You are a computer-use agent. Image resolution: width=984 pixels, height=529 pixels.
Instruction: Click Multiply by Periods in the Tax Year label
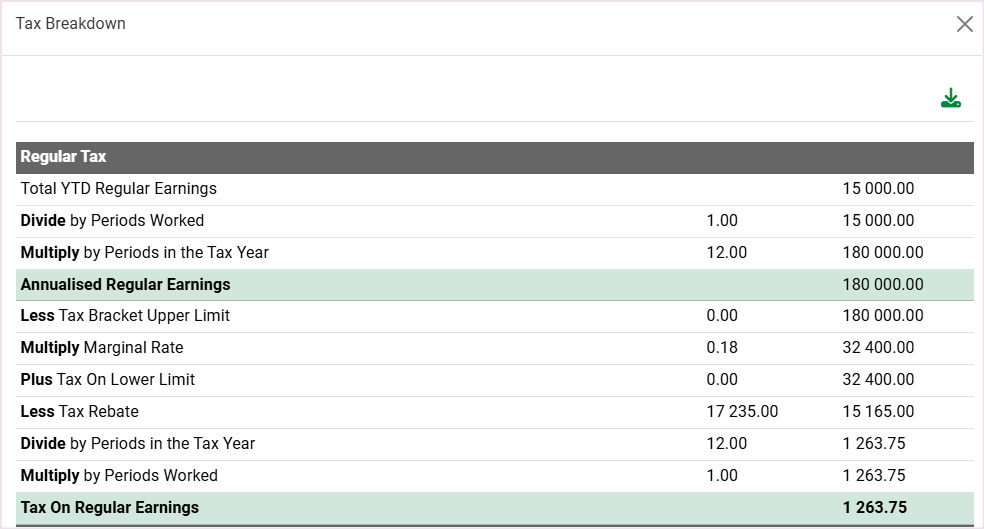145,252
